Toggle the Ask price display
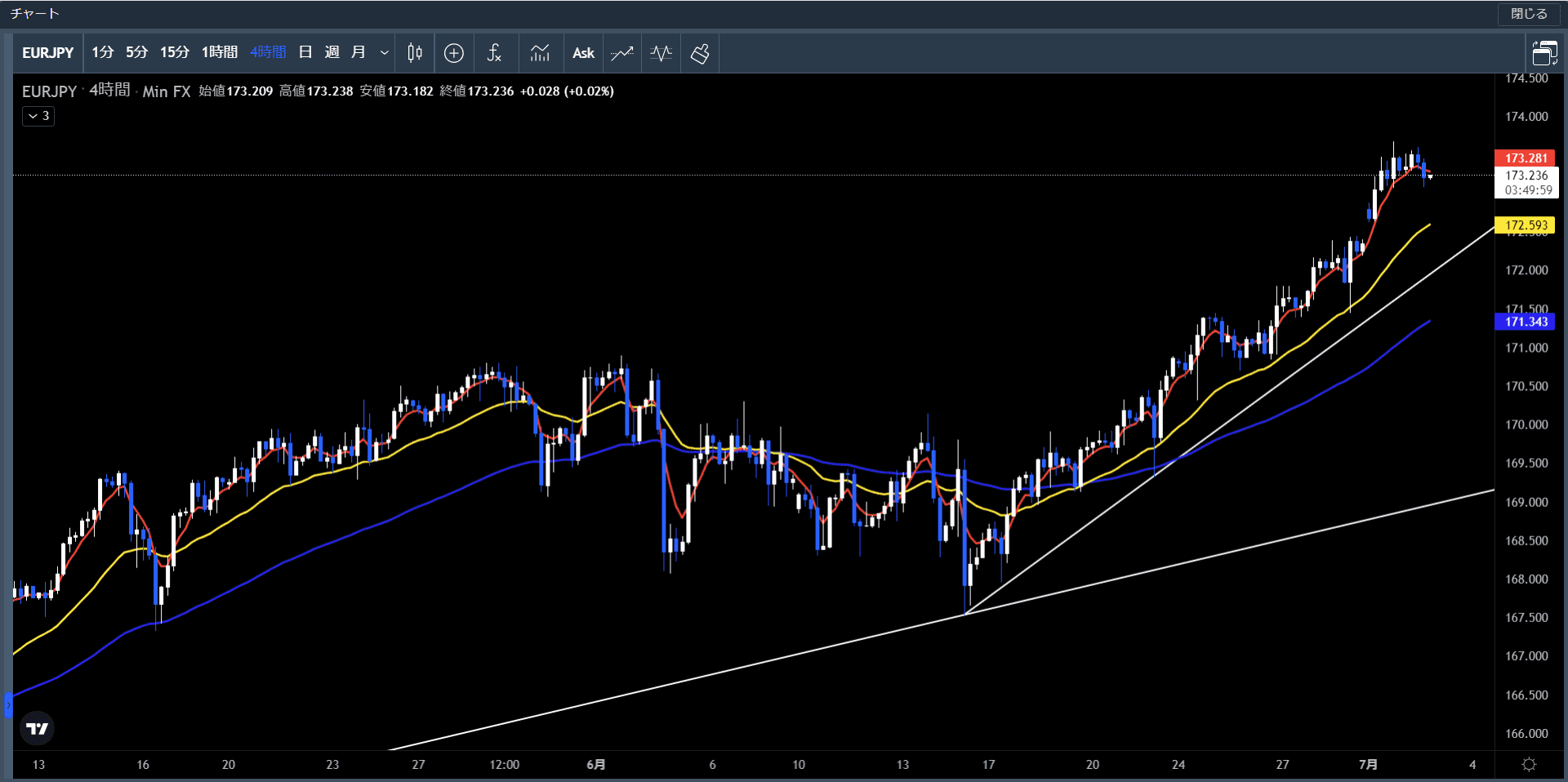The width and height of the screenshot is (1568, 782). (x=583, y=53)
